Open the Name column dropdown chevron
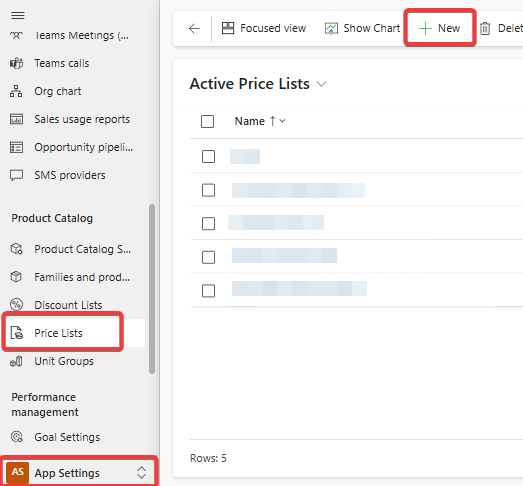 (283, 121)
